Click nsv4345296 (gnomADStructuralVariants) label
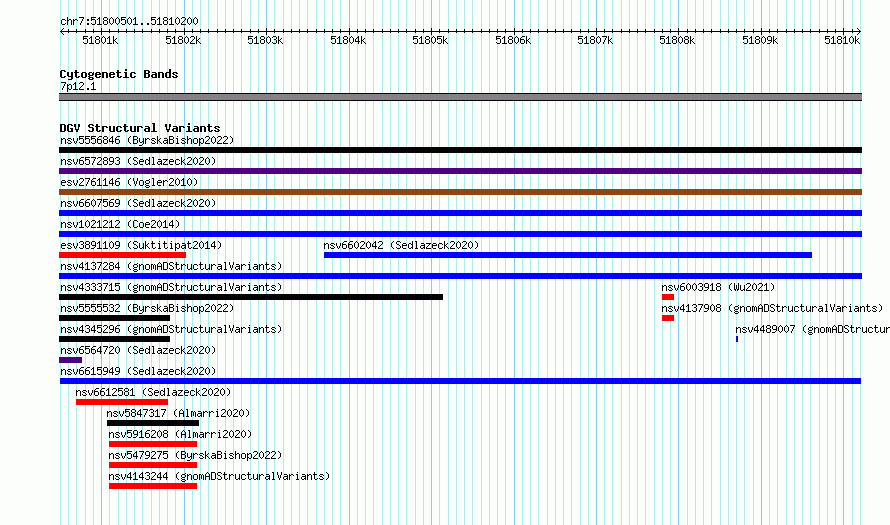This screenshot has height=525, width=890. pyautogui.click(x=171, y=329)
